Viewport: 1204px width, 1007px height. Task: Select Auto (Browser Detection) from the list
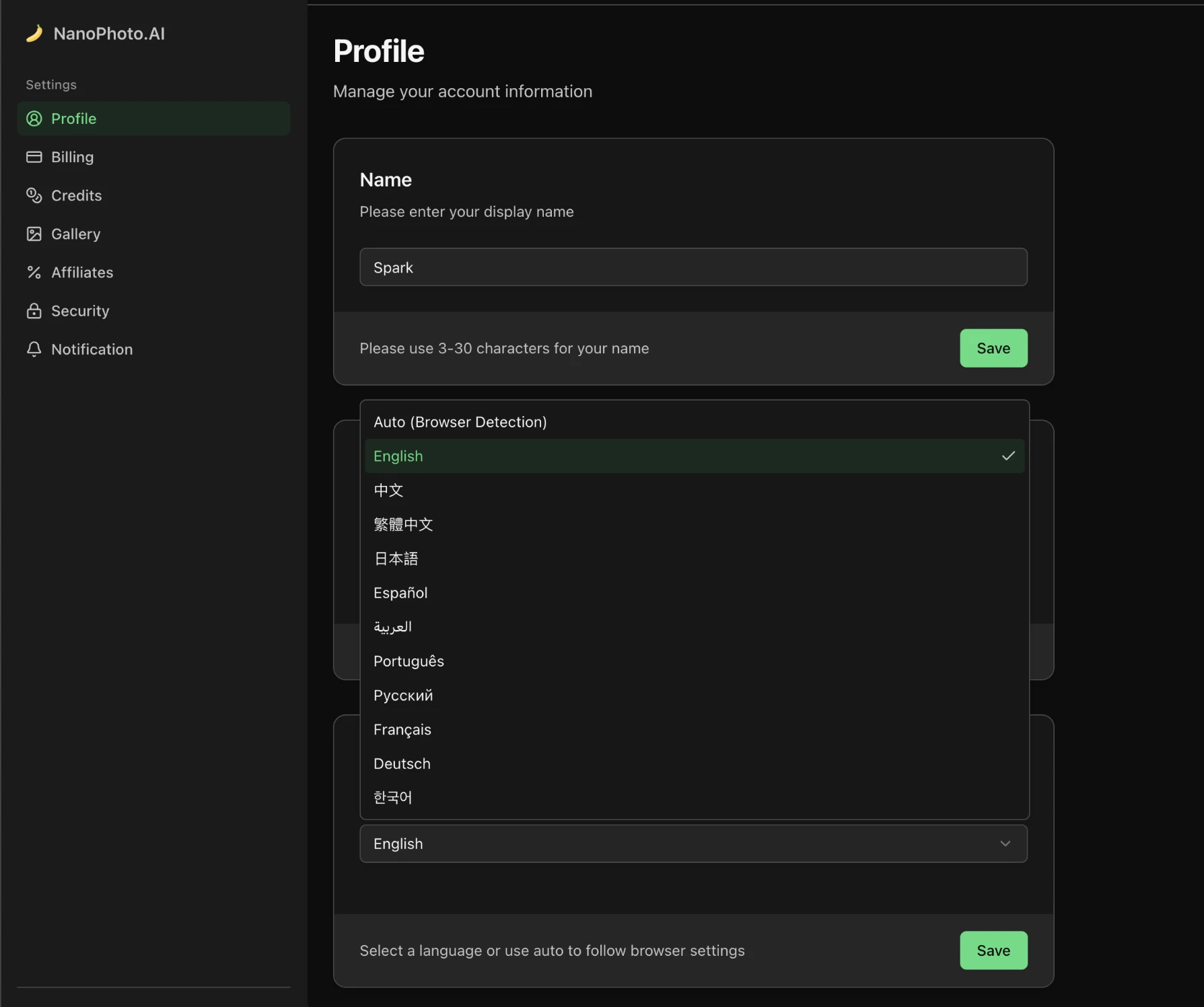(x=460, y=421)
